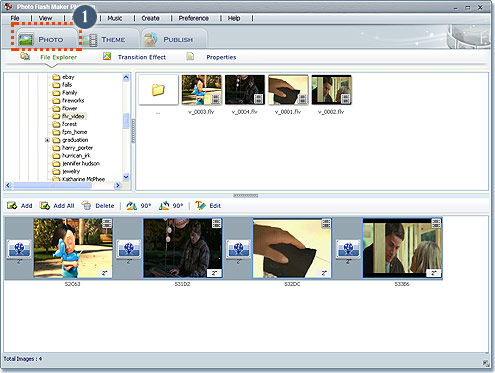This screenshot has height=373, width=495.
Task: Rotate clockwise with second 90° icon
Action: [x=164, y=205]
